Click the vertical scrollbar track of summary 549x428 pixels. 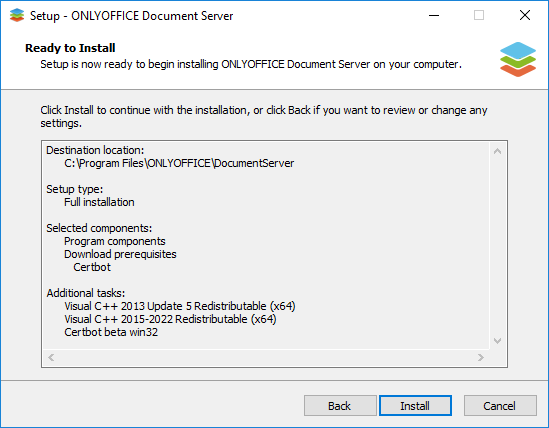point(498,246)
